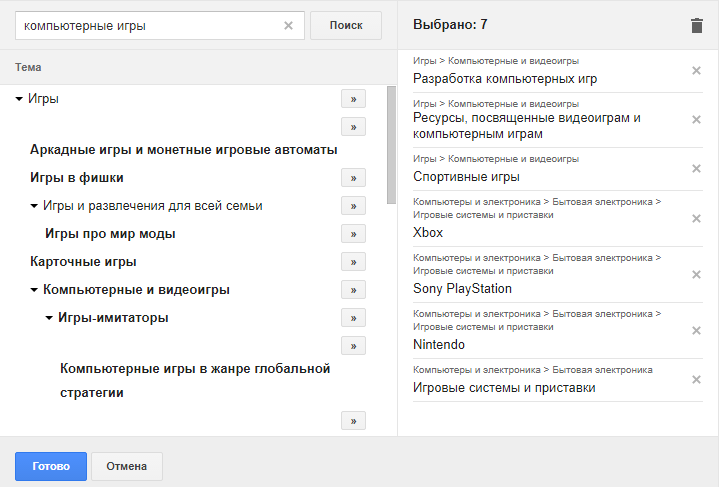Click the 'Поиск' search button
The height and width of the screenshot is (487, 720).
tap(346, 26)
